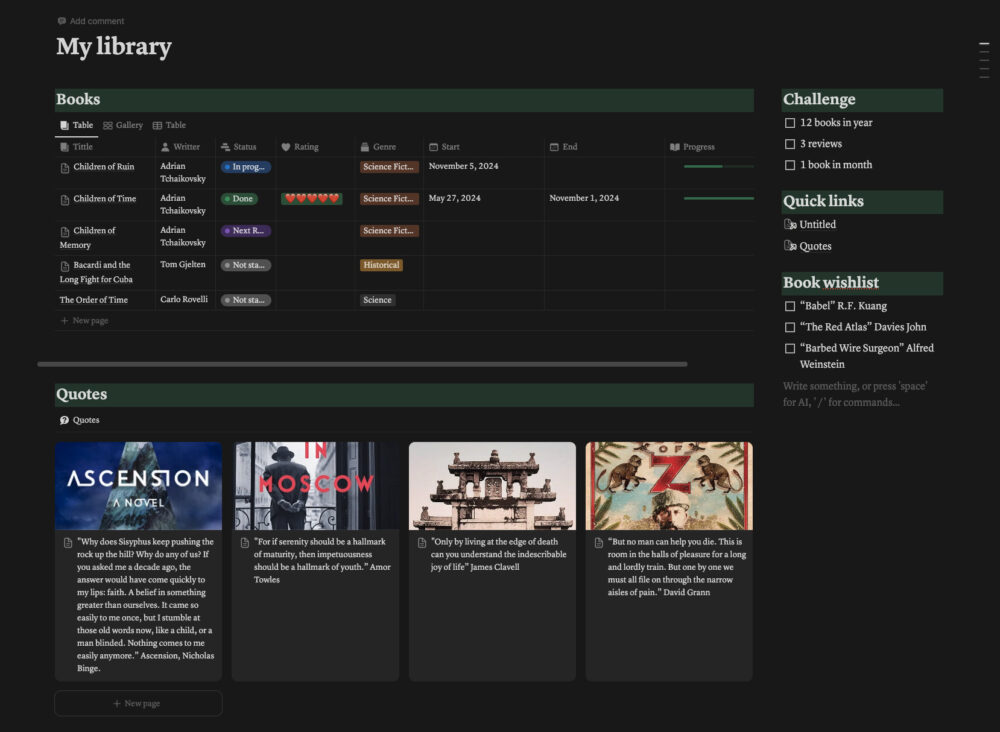The height and width of the screenshot is (732, 1000).
Task: Click the Quotes page icon below the Quotes heading
Action: [x=62, y=420]
